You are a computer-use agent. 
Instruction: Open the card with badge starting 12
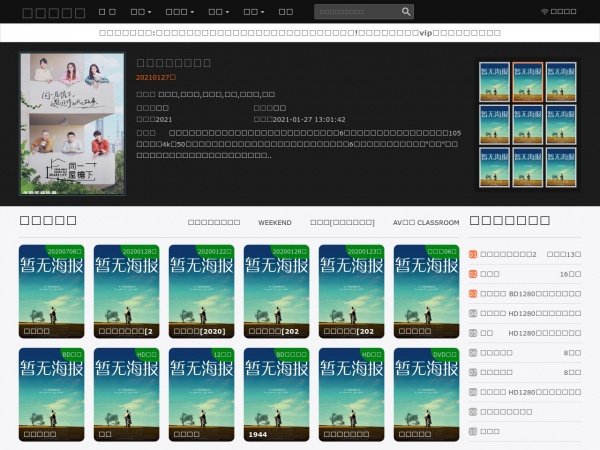point(201,395)
